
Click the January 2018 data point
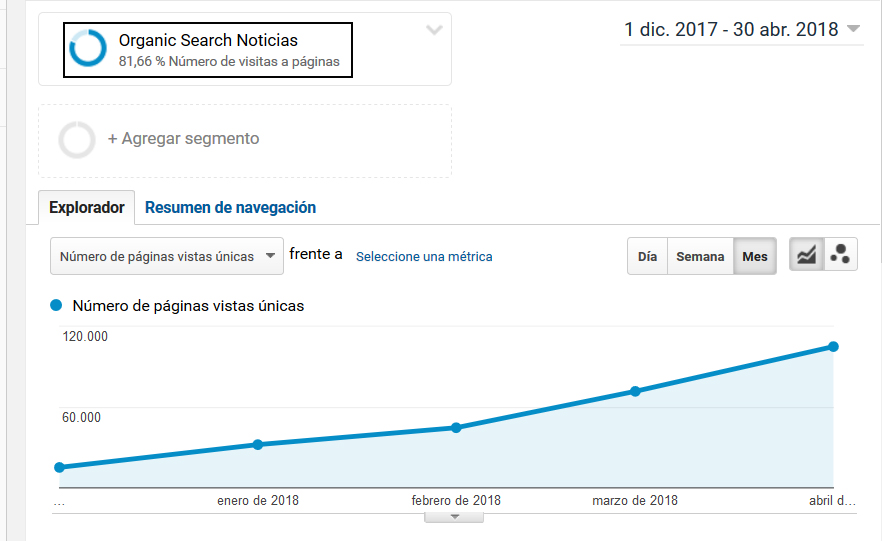[x=258, y=444]
